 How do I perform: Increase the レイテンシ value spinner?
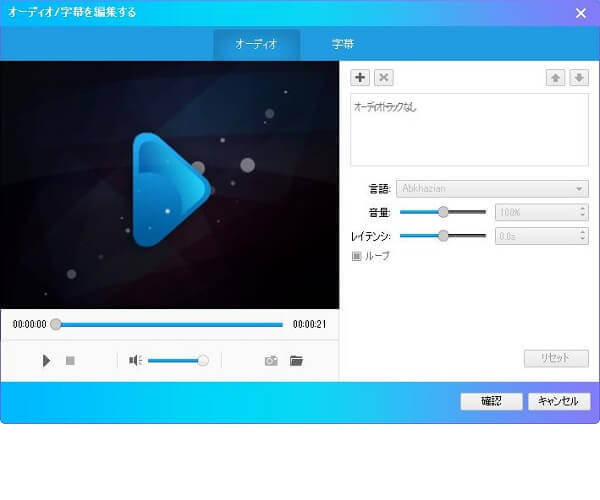pyautogui.click(x=582, y=232)
